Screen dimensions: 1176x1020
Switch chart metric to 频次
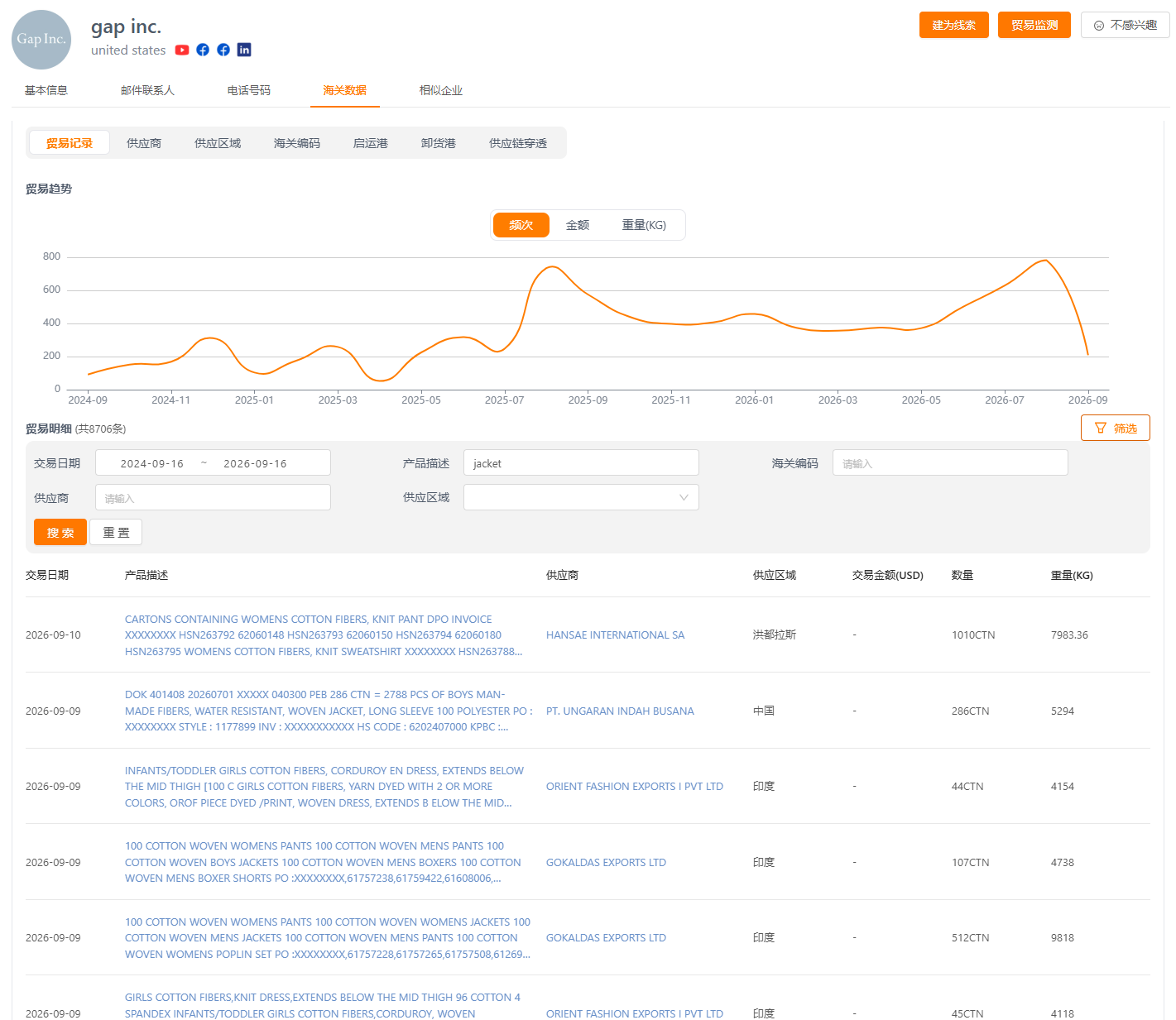click(521, 225)
